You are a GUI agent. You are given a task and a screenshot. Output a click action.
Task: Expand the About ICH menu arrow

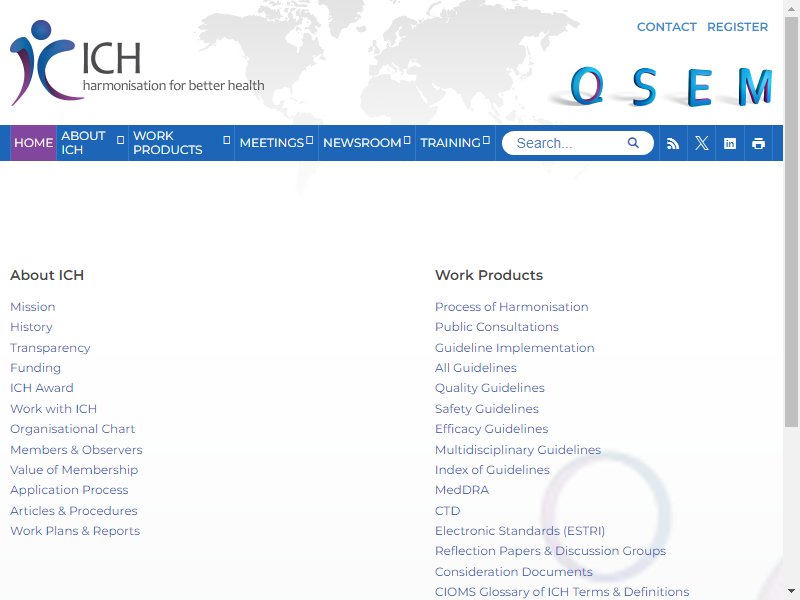pos(120,140)
